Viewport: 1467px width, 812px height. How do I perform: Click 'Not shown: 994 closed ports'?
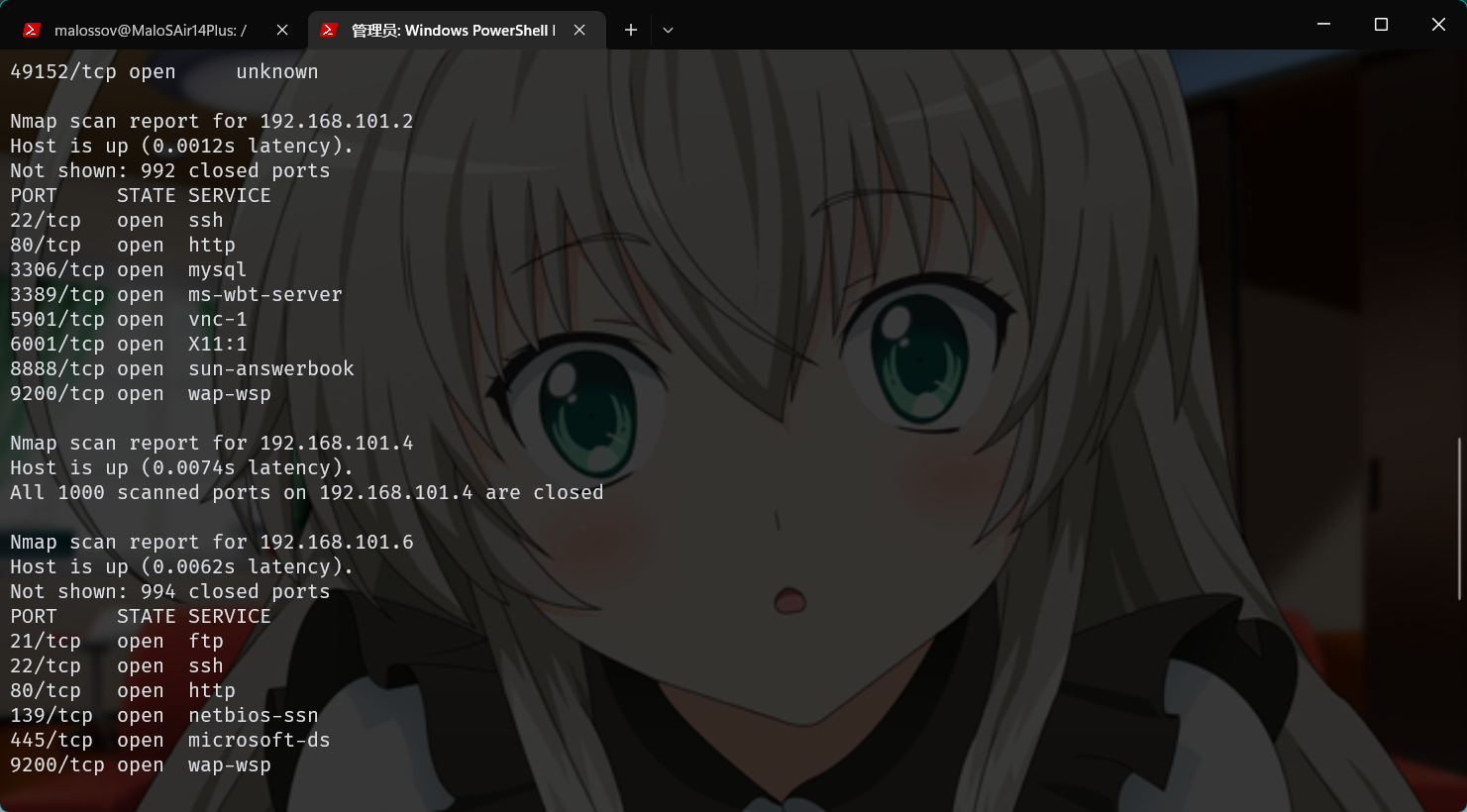pos(170,591)
